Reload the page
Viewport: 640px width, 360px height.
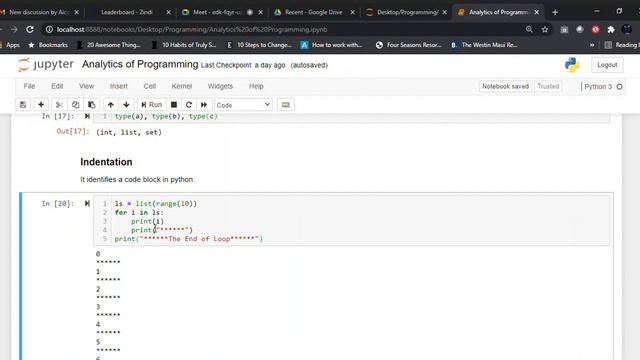click(30, 29)
